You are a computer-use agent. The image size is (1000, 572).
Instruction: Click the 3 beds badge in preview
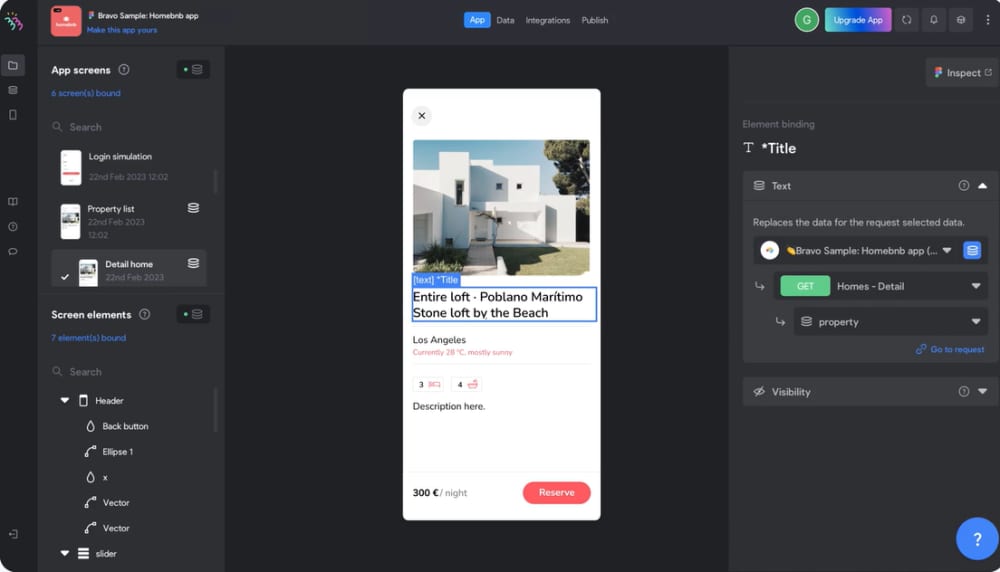pyautogui.click(x=428, y=384)
